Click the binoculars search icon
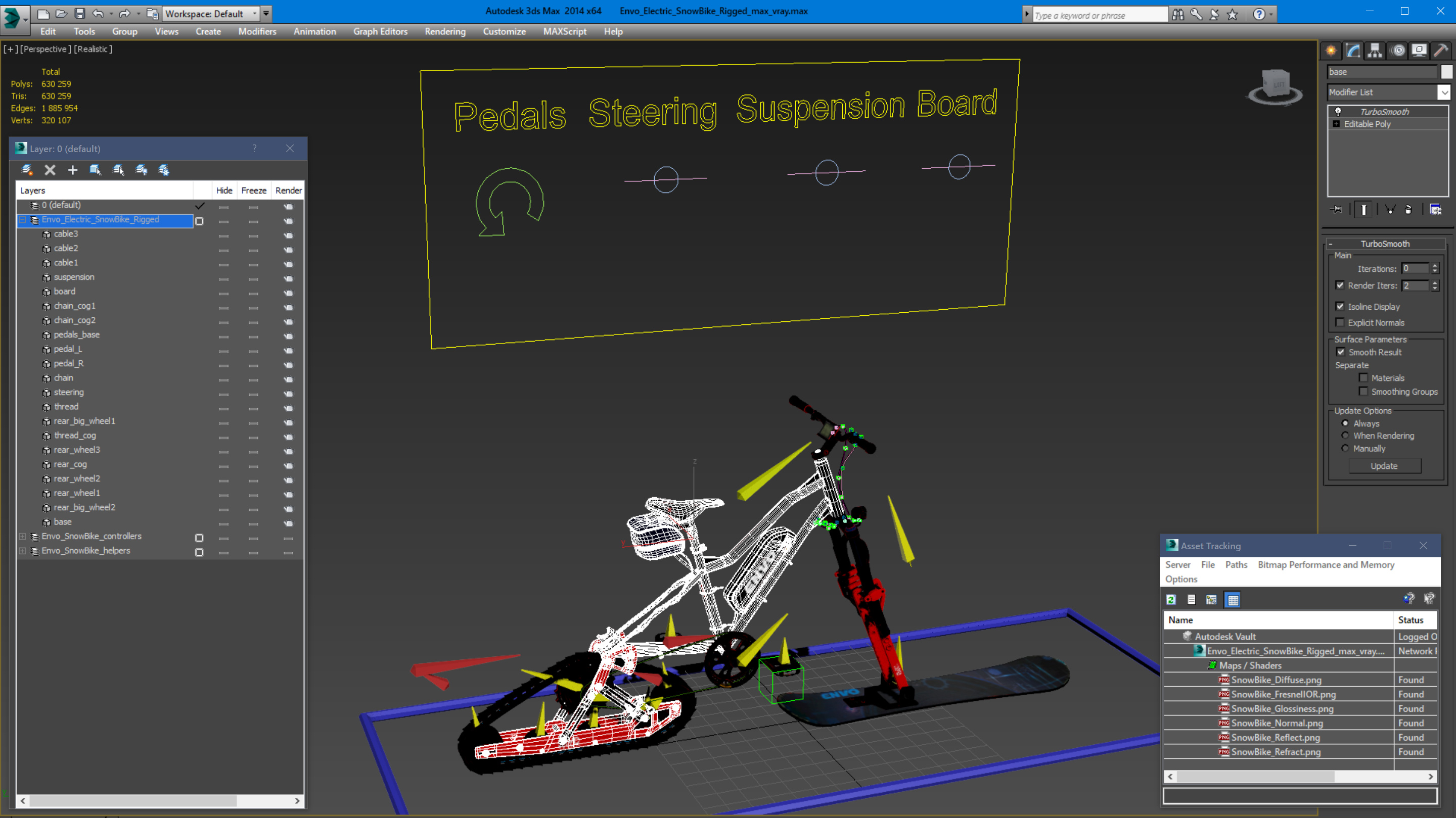The image size is (1456, 818). pyautogui.click(x=1178, y=15)
